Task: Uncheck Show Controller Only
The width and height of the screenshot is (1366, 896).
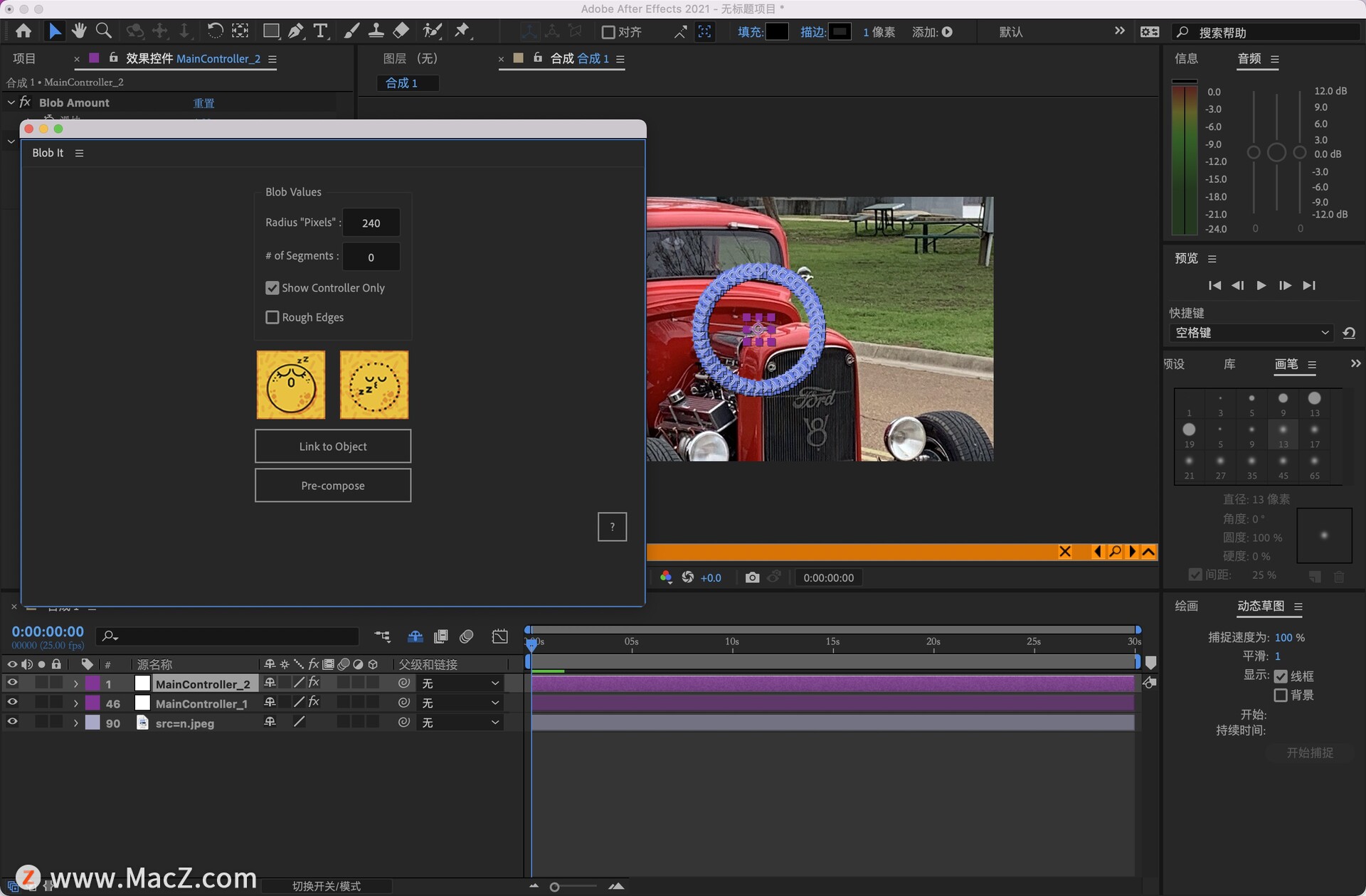Action: point(272,288)
